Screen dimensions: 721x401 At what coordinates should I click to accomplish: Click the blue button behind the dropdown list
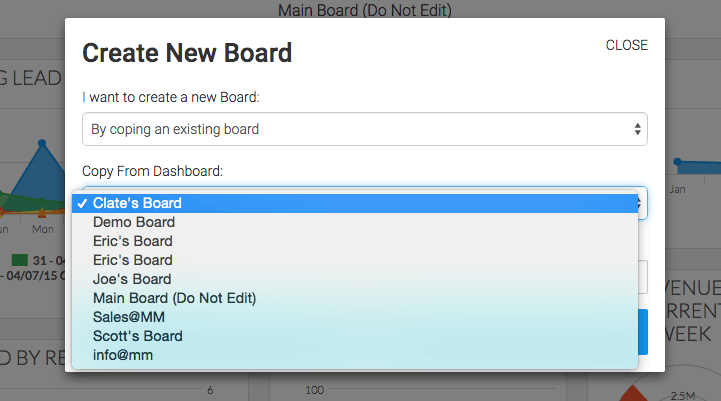pyautogui.click(x=643, y=332)
